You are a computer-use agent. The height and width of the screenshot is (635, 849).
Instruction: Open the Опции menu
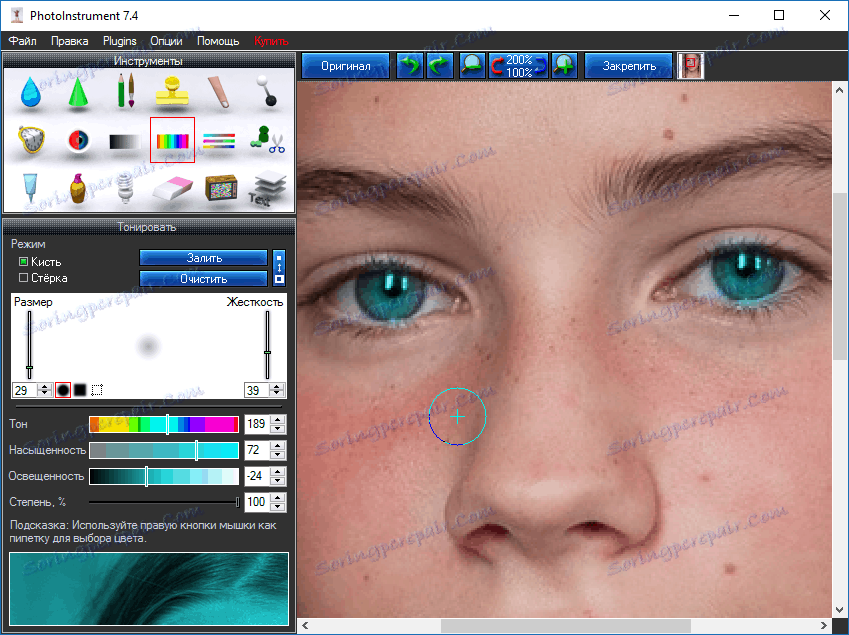(x=166, y=41)
